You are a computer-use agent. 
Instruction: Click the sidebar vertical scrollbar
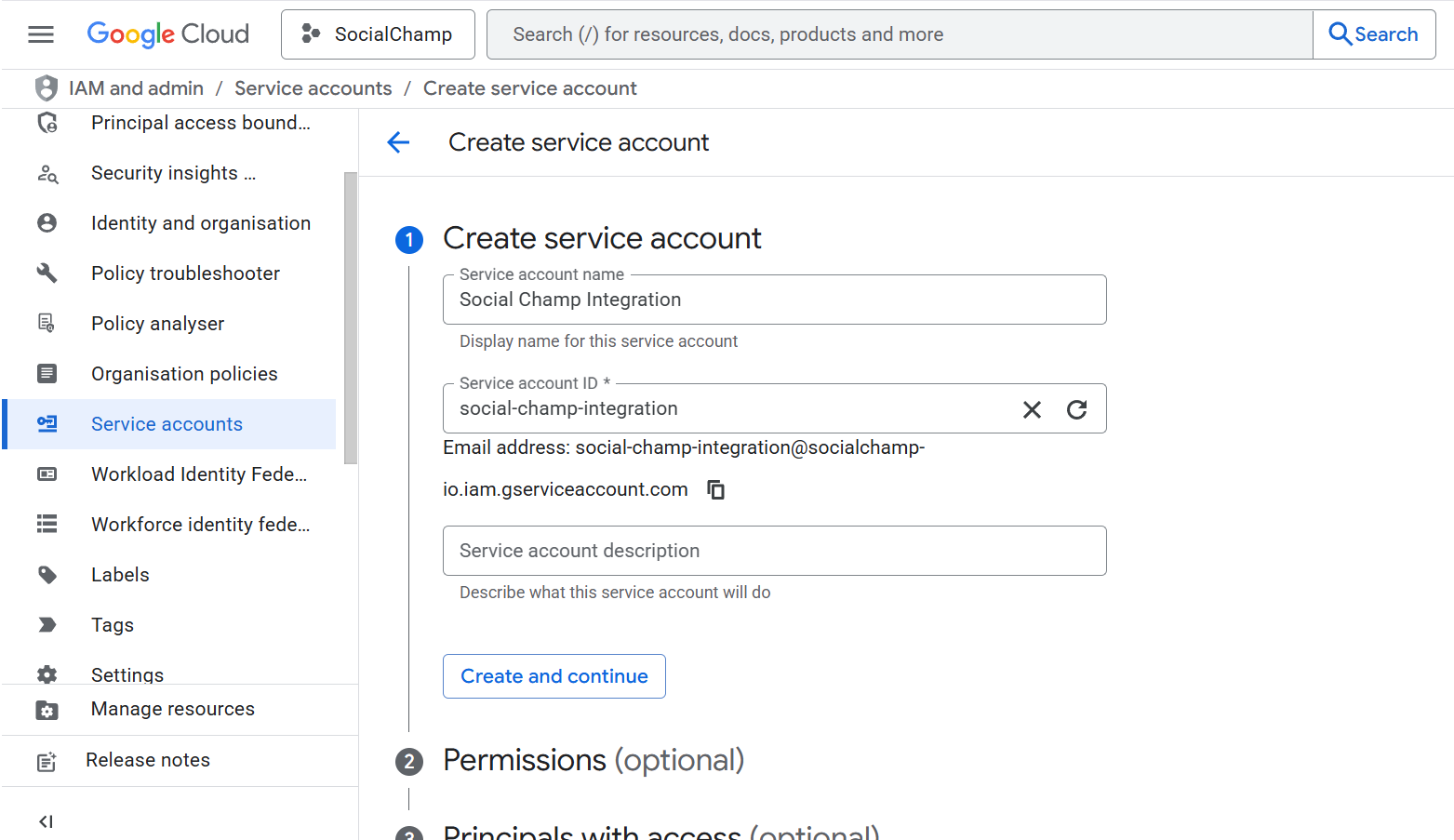[x=350, y=316]
